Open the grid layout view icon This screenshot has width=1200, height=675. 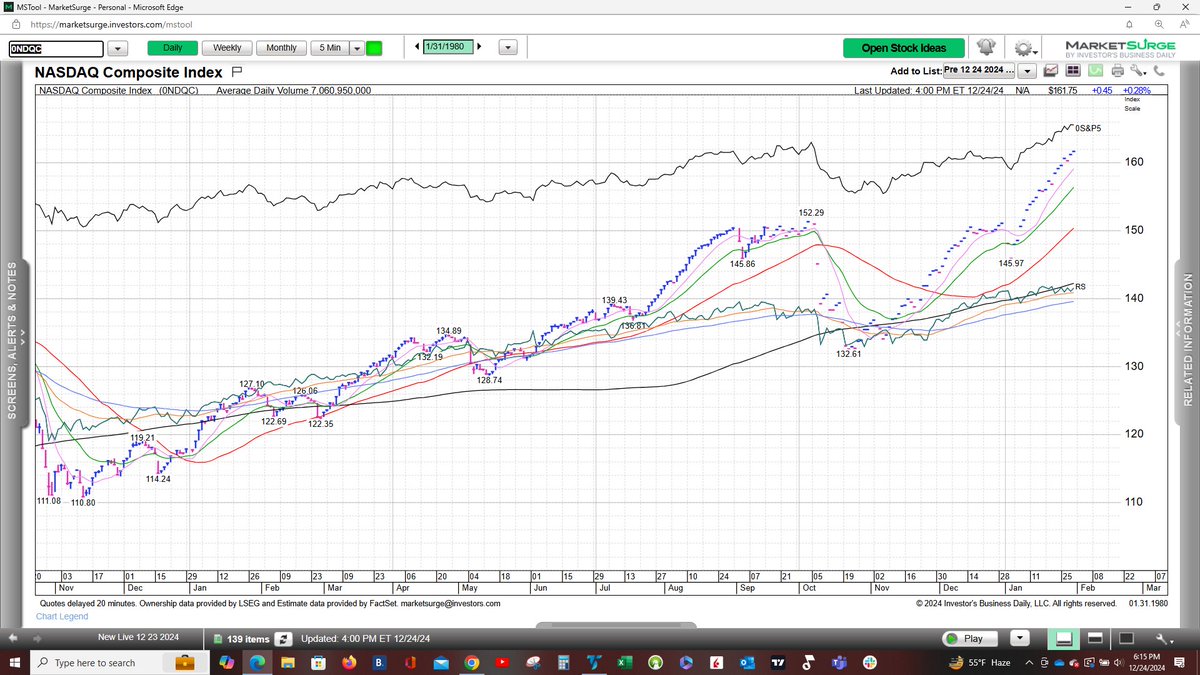[1072, 71]
